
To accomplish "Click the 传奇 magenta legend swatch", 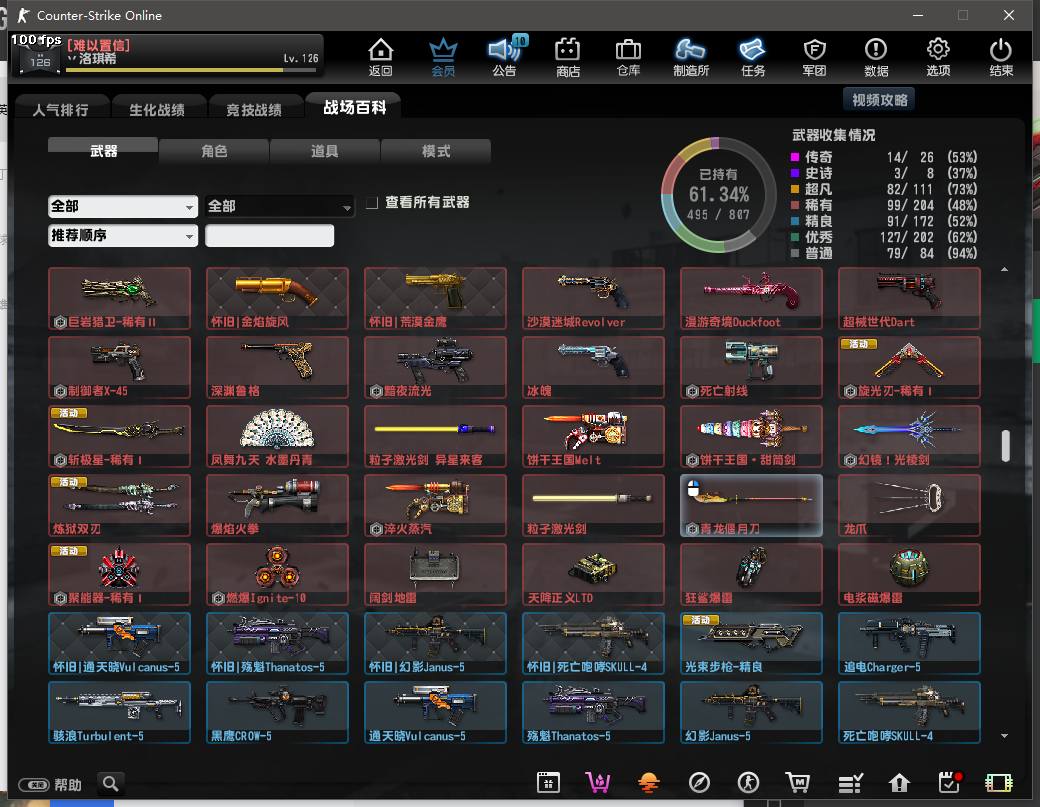I will pyautogui.click(x=795, y=157).
